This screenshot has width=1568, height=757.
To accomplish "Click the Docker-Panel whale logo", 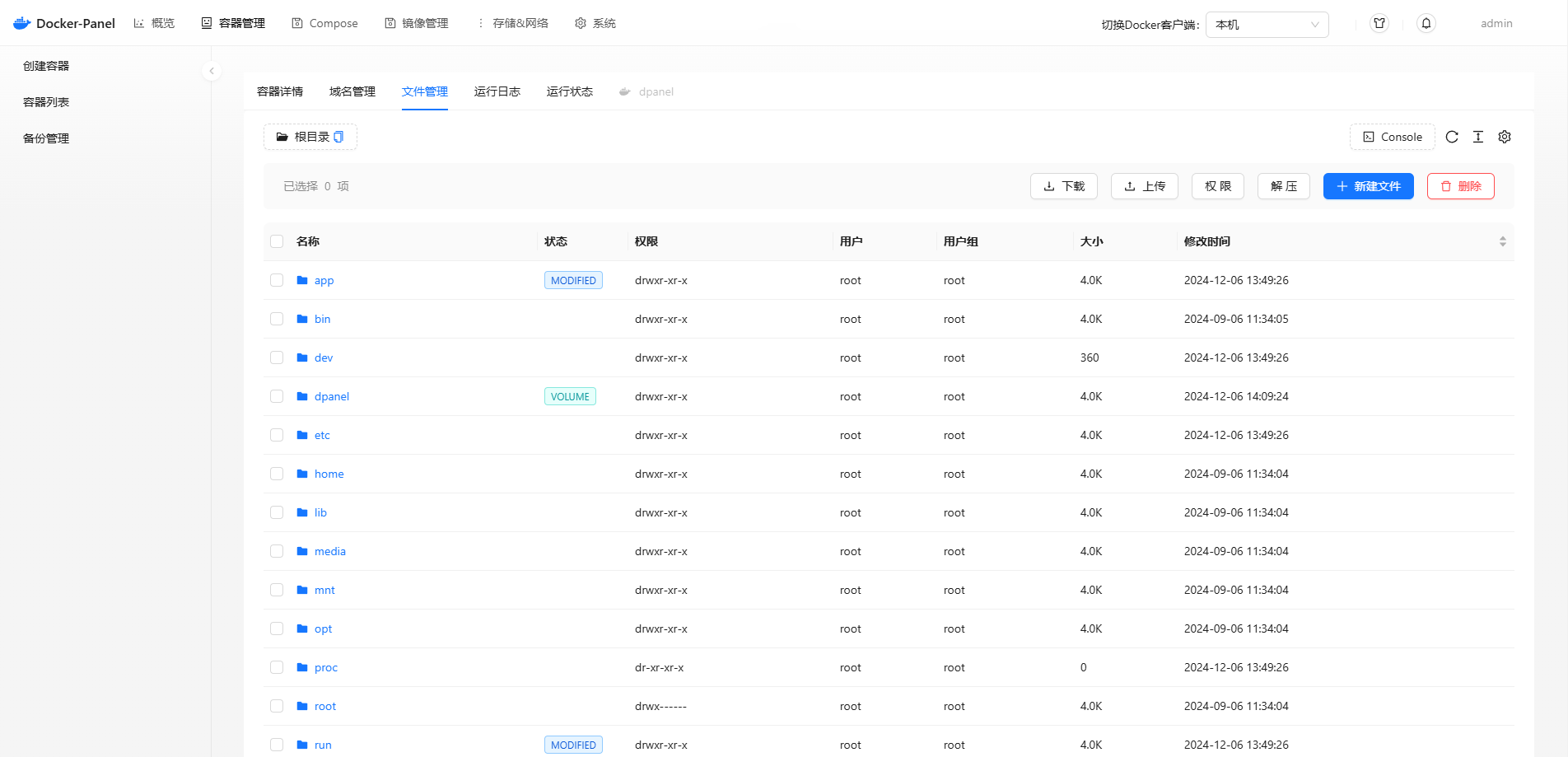I will (x=22, y=23).
